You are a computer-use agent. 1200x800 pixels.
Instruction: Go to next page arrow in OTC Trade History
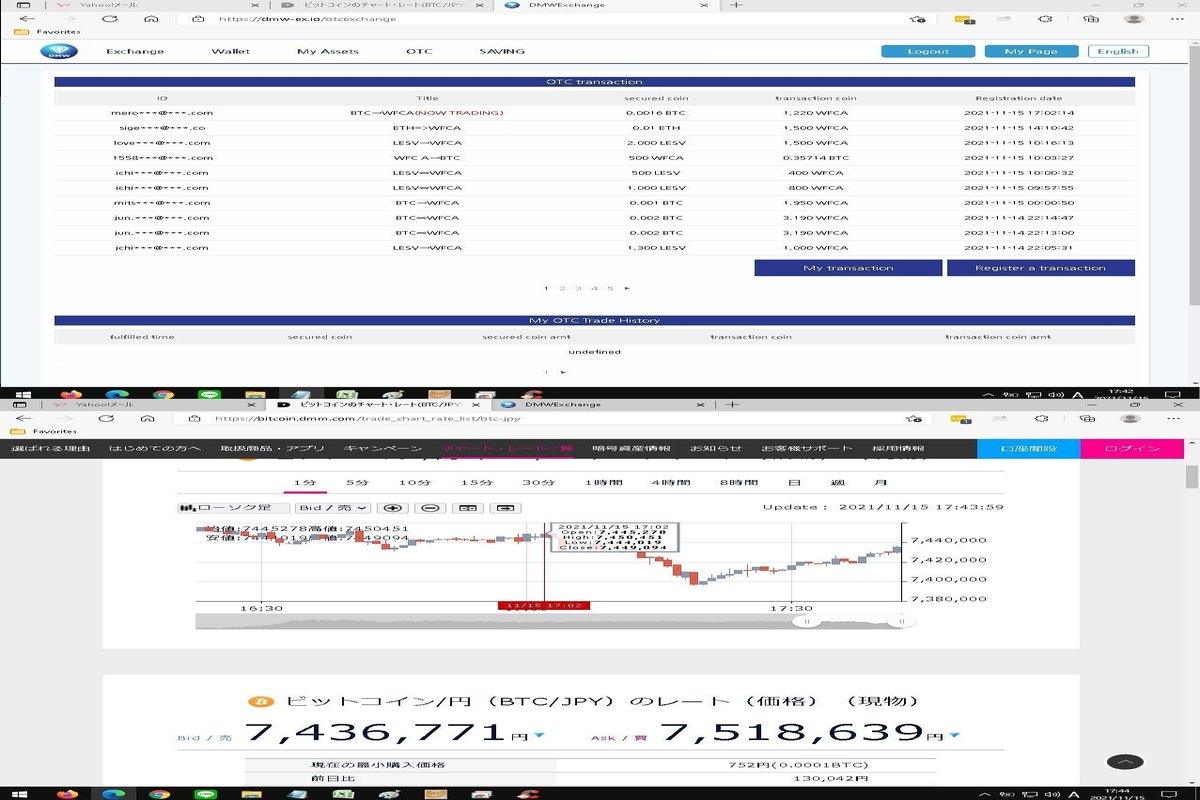[x=563, y=372]
